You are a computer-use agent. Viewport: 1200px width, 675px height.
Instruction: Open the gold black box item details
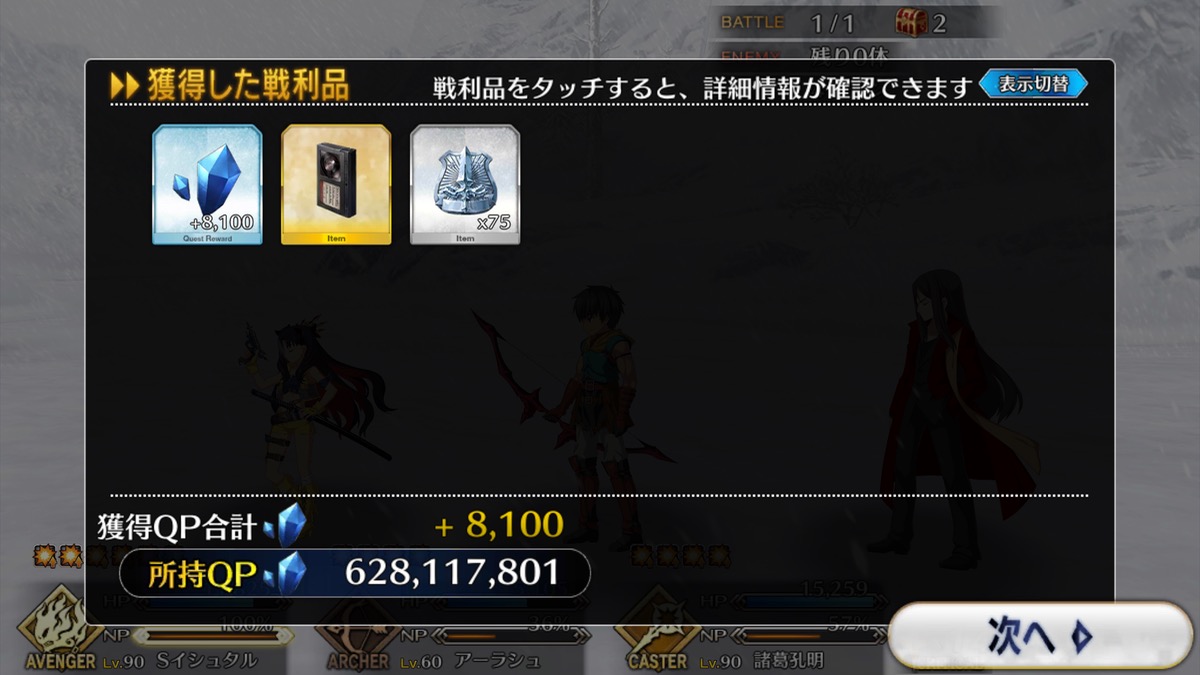coord(336,185)
